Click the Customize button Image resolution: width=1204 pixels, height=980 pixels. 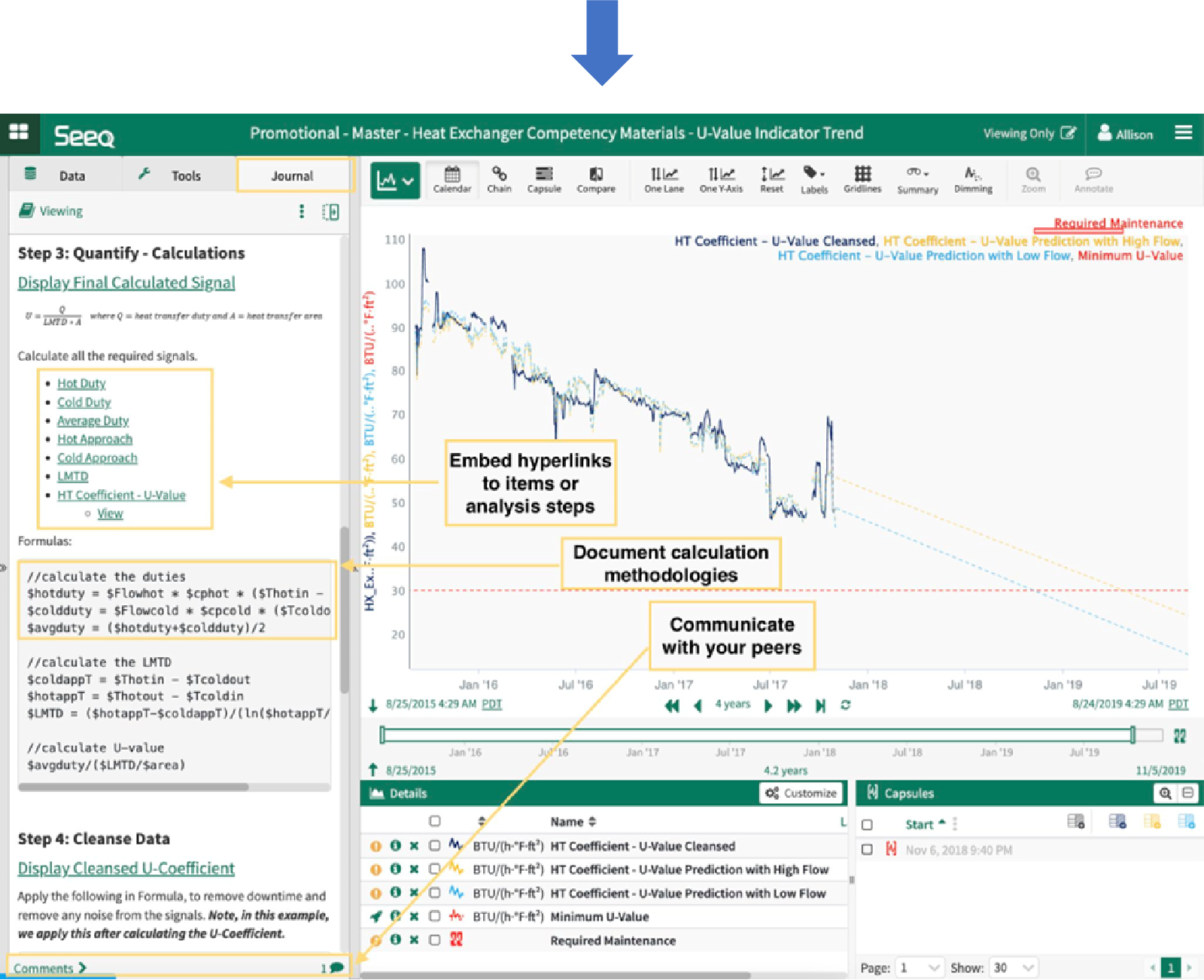[801, 793]
